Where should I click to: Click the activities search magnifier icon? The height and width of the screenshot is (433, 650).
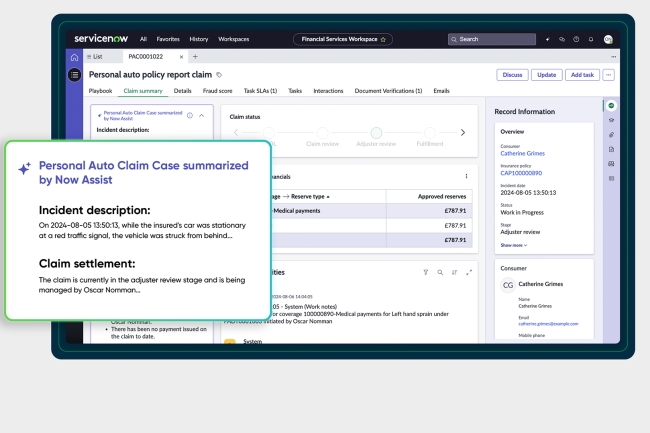pyautogui.click(x=440, y=271)
